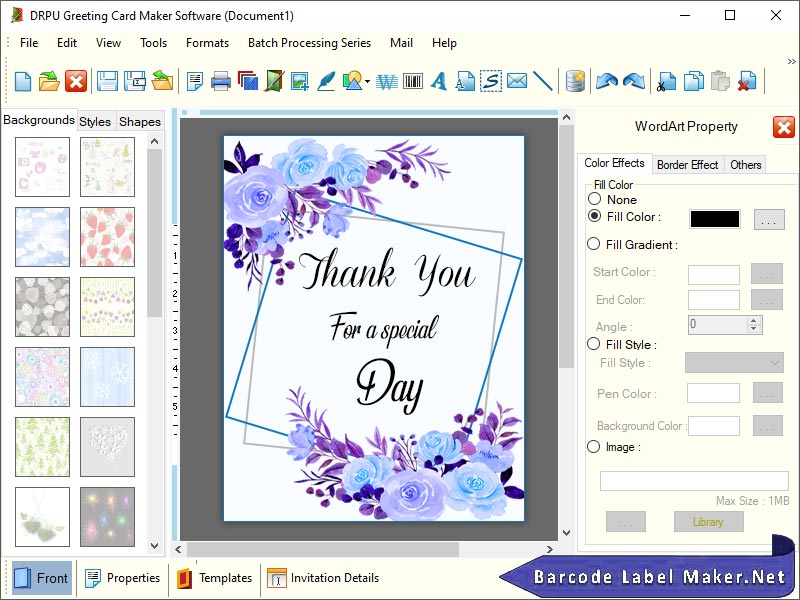
Task: Click the black Fill Color swatch
Action: [x=713, y=217]
